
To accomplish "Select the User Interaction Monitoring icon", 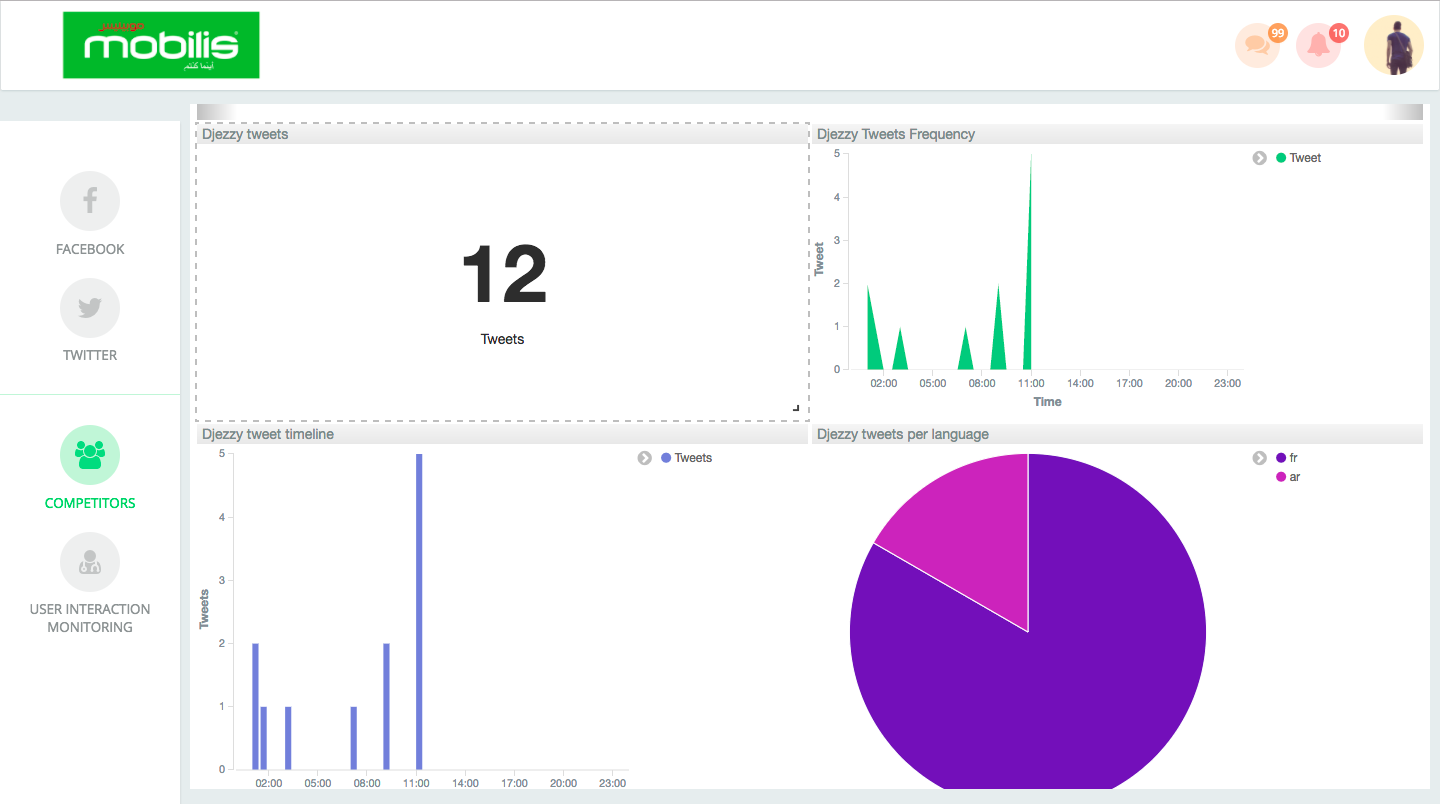I will [x=90, y=562].
